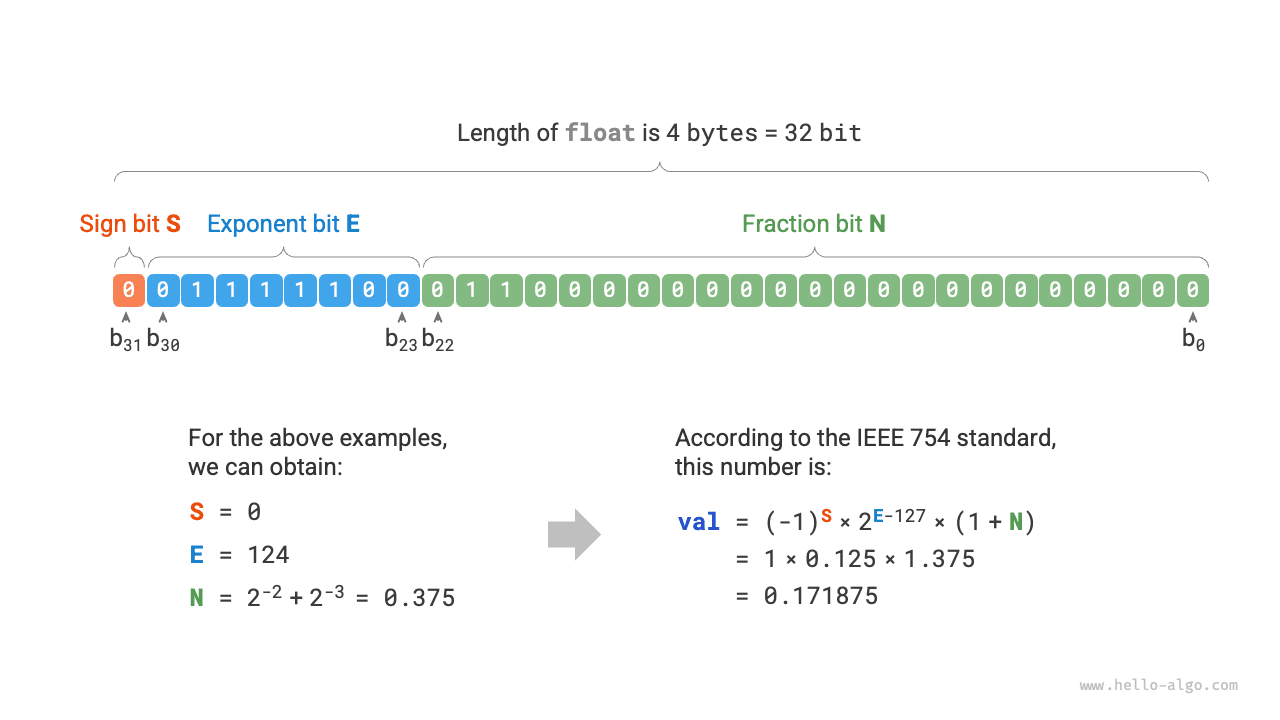Screen dimensions: 1280x720
Task: Select the final result 0.171875
Action: pyautogui.click(x=821, y=597)
